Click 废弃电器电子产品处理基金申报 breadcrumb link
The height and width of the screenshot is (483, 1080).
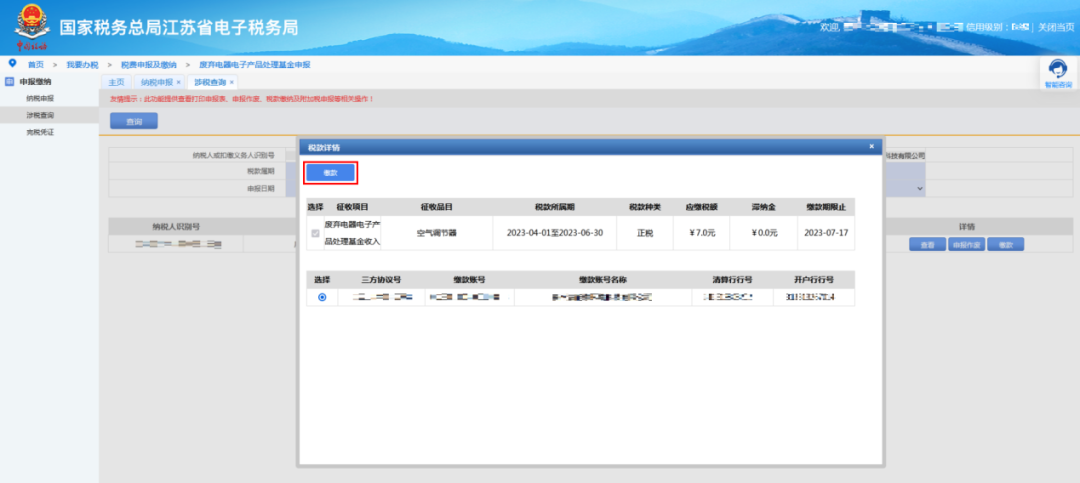[255, 64]
